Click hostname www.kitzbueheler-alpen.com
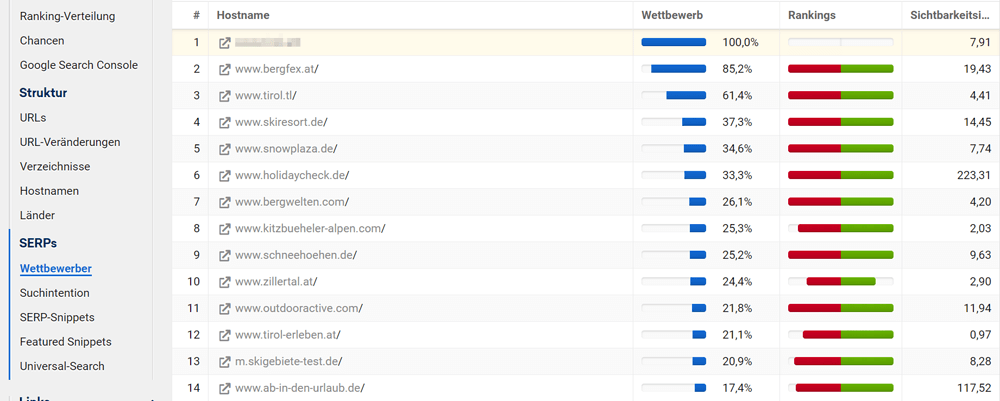The width and height of the screenshot is (1000, 401). pyautogui.click(x=310, y=228)
